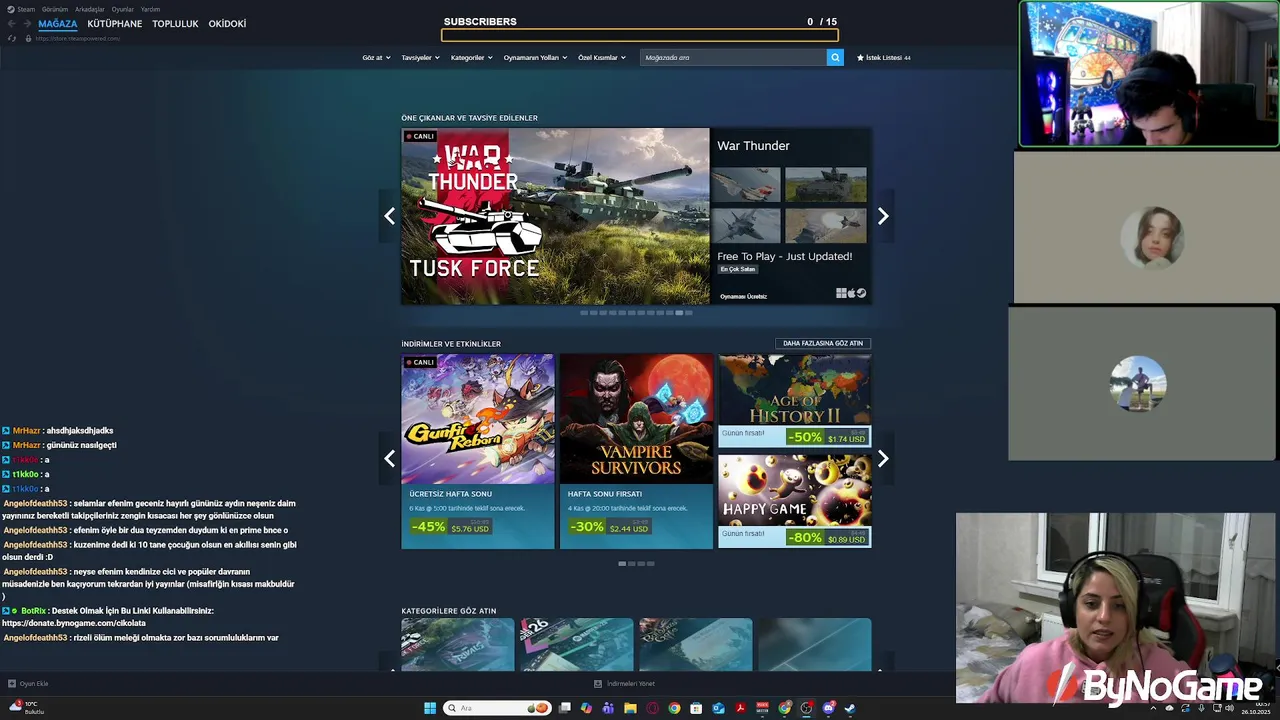Switch to the TOPLULUK tab
The width and height of the screenshot is (1280, 720).
coord(175,23)
